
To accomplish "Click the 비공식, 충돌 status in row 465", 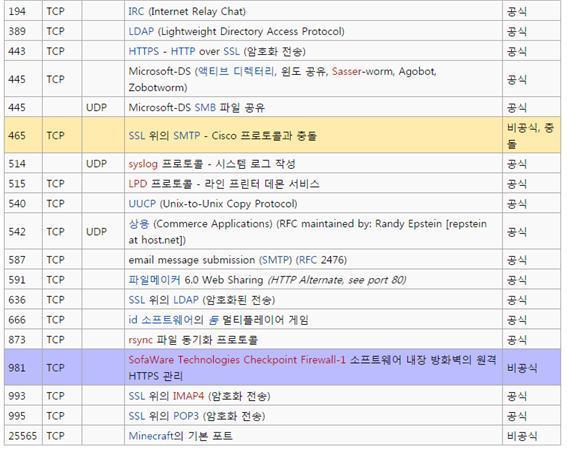I will (x=530, y=136).
